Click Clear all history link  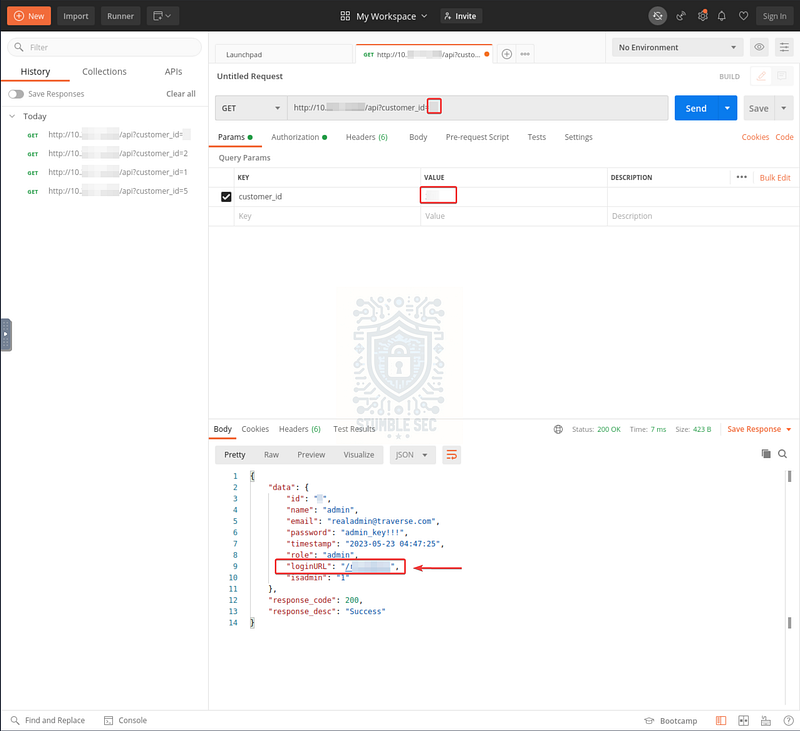(181, 94)
